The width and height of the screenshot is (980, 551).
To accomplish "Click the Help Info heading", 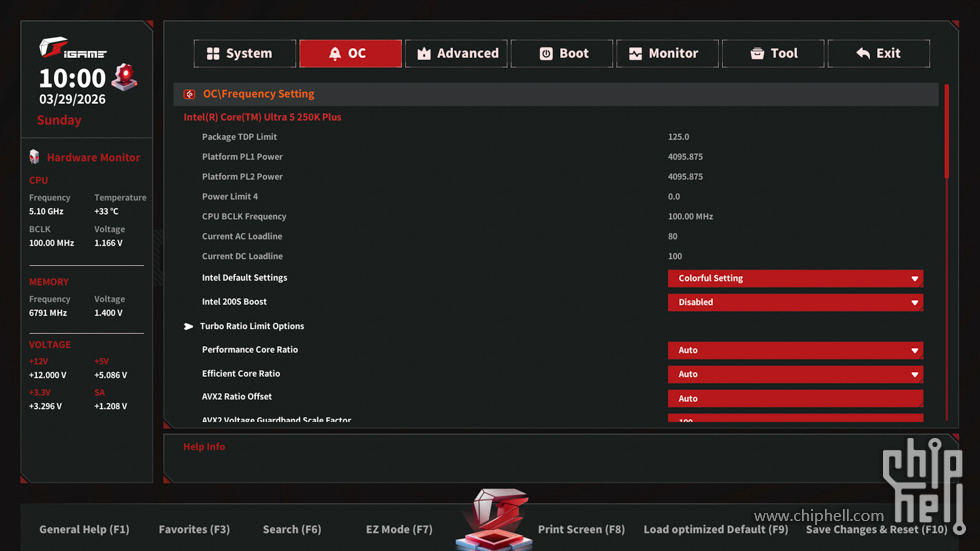I will pos(204,447).
